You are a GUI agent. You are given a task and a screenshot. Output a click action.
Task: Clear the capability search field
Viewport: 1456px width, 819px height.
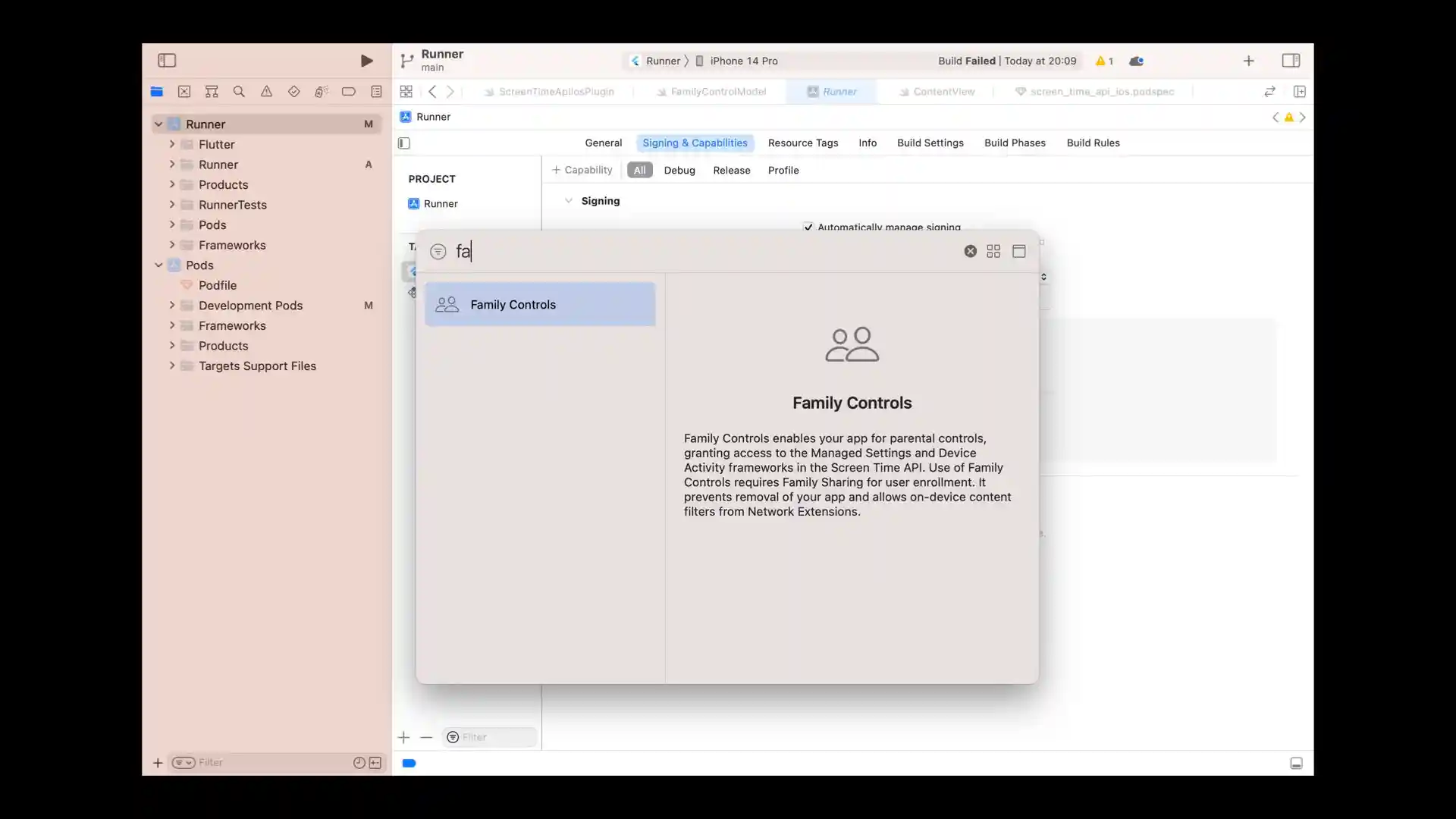(970, 251)
